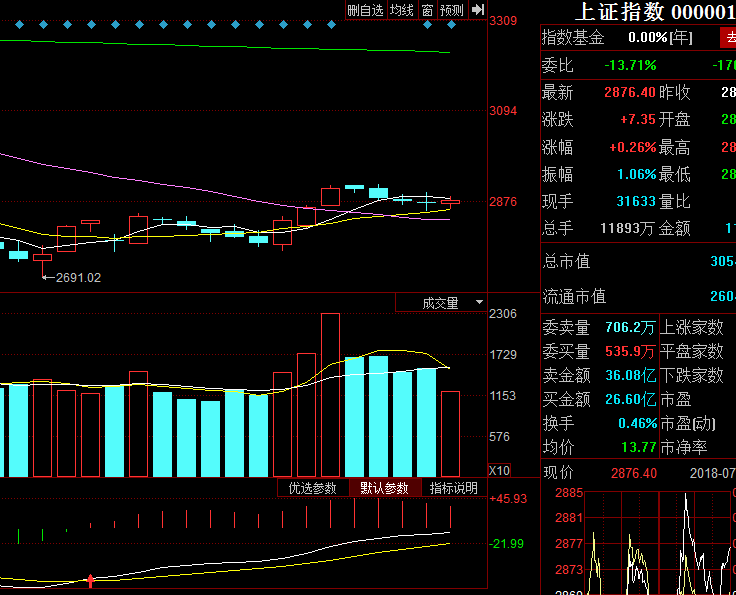Click the X10 volume scale label
Screen dimensions: 736x595
coord(499,470)
